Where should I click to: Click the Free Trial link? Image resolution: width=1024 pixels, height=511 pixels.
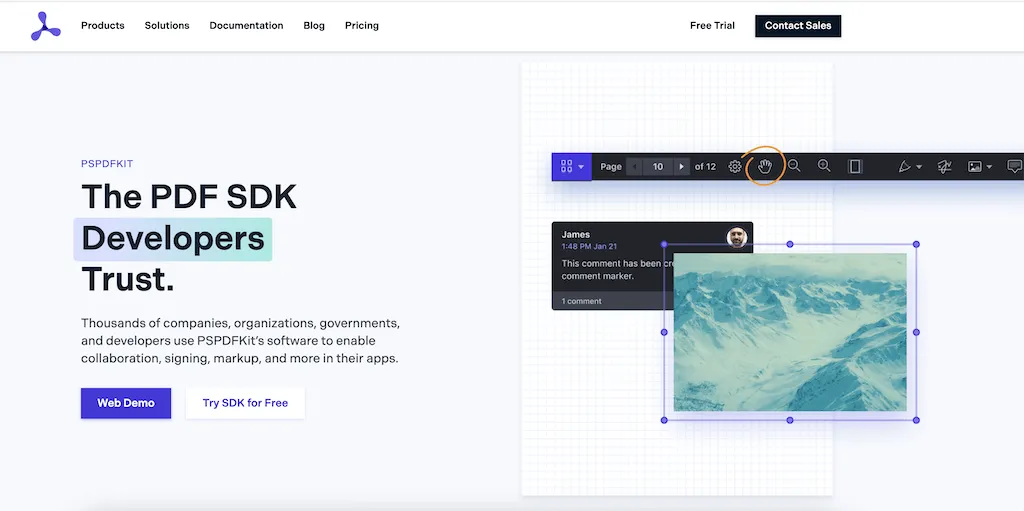click(712, 25)
